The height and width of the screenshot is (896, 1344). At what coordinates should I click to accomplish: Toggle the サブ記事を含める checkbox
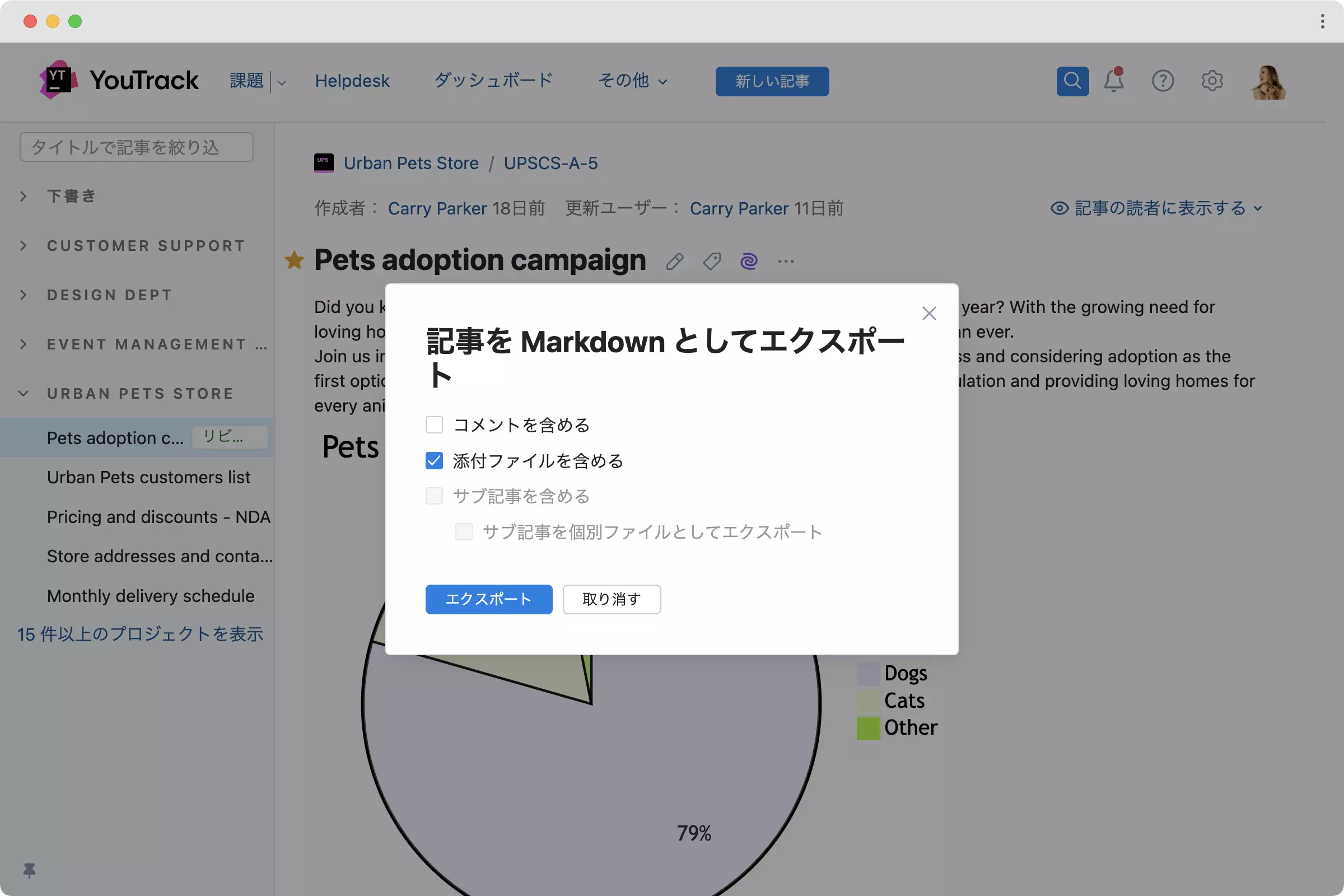[x=435, y=496]
